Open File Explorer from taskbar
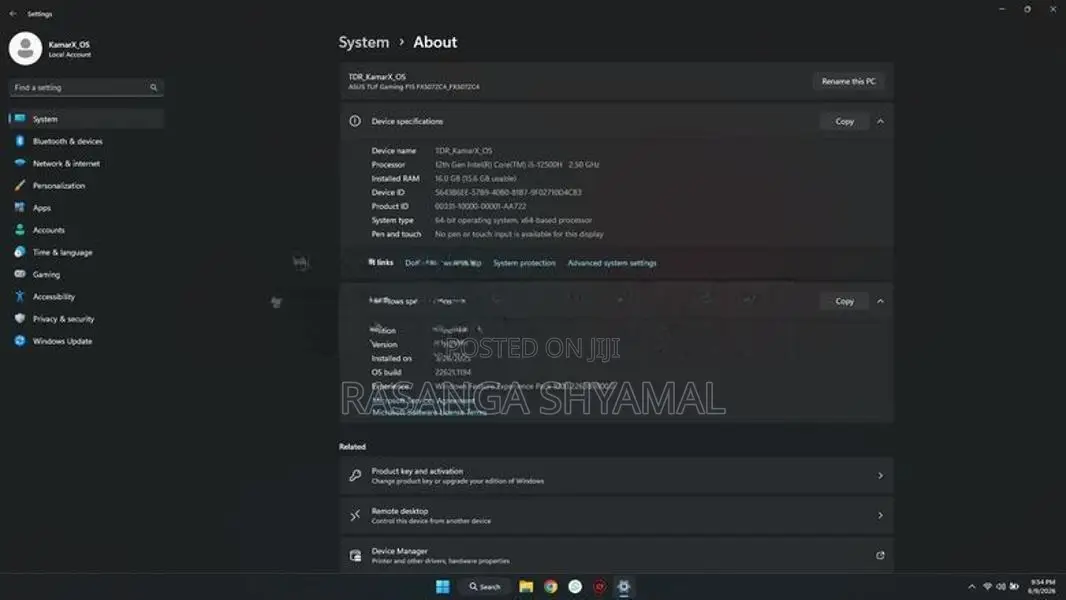The image size is (1066, 600). [x=526, y=586]
